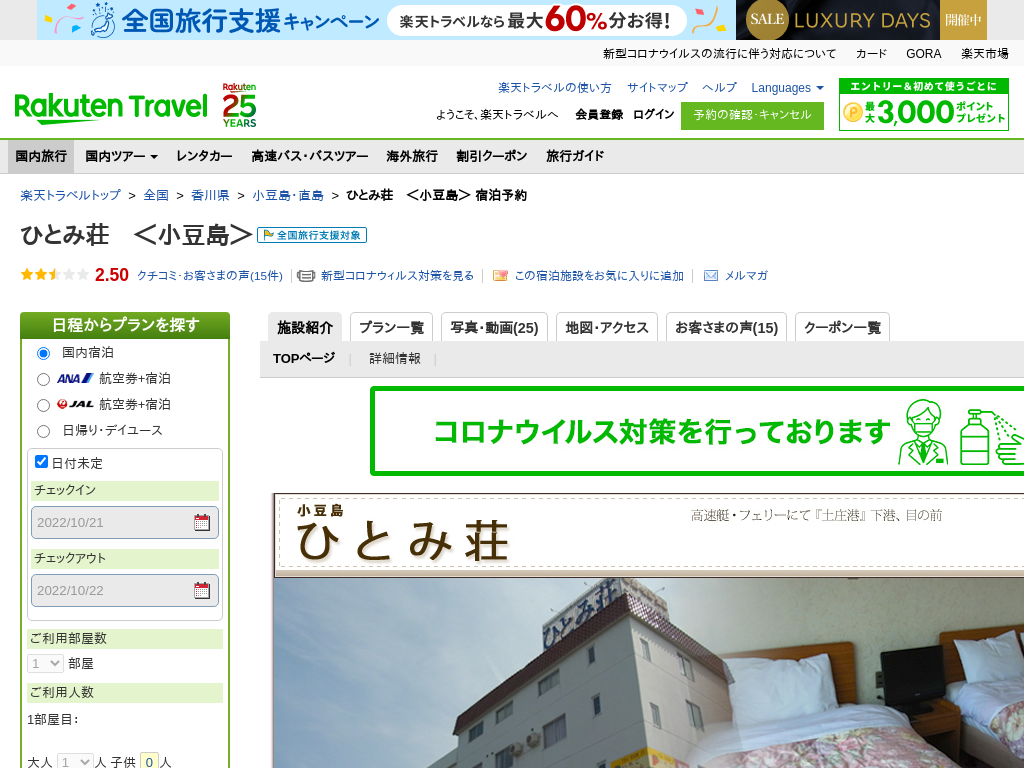Open the クーポン一覧 tab
Viewport: 1024px width, 768px height.
tap(842, 327)
